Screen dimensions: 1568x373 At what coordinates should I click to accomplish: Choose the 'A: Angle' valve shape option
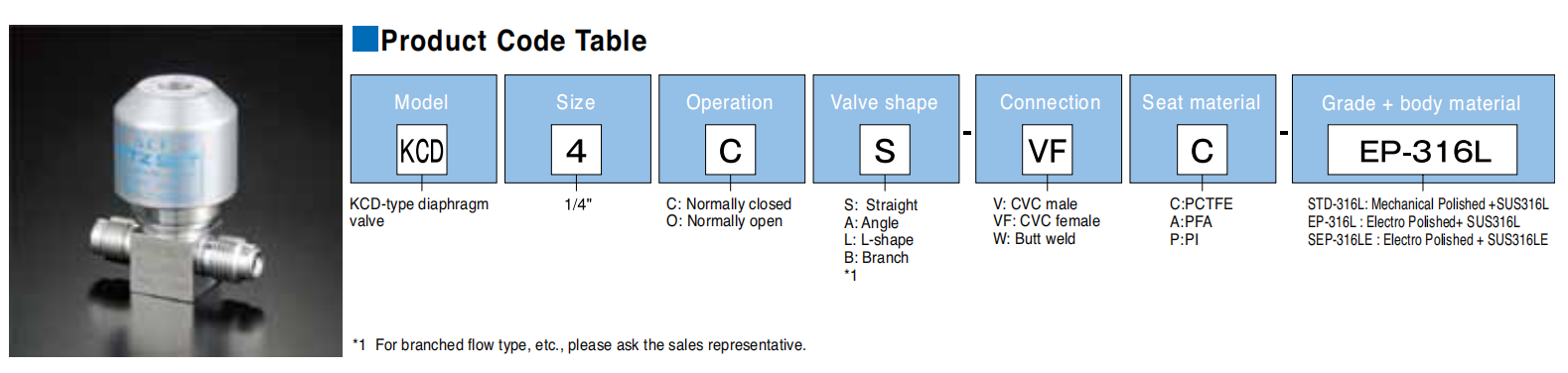(871, 223)
